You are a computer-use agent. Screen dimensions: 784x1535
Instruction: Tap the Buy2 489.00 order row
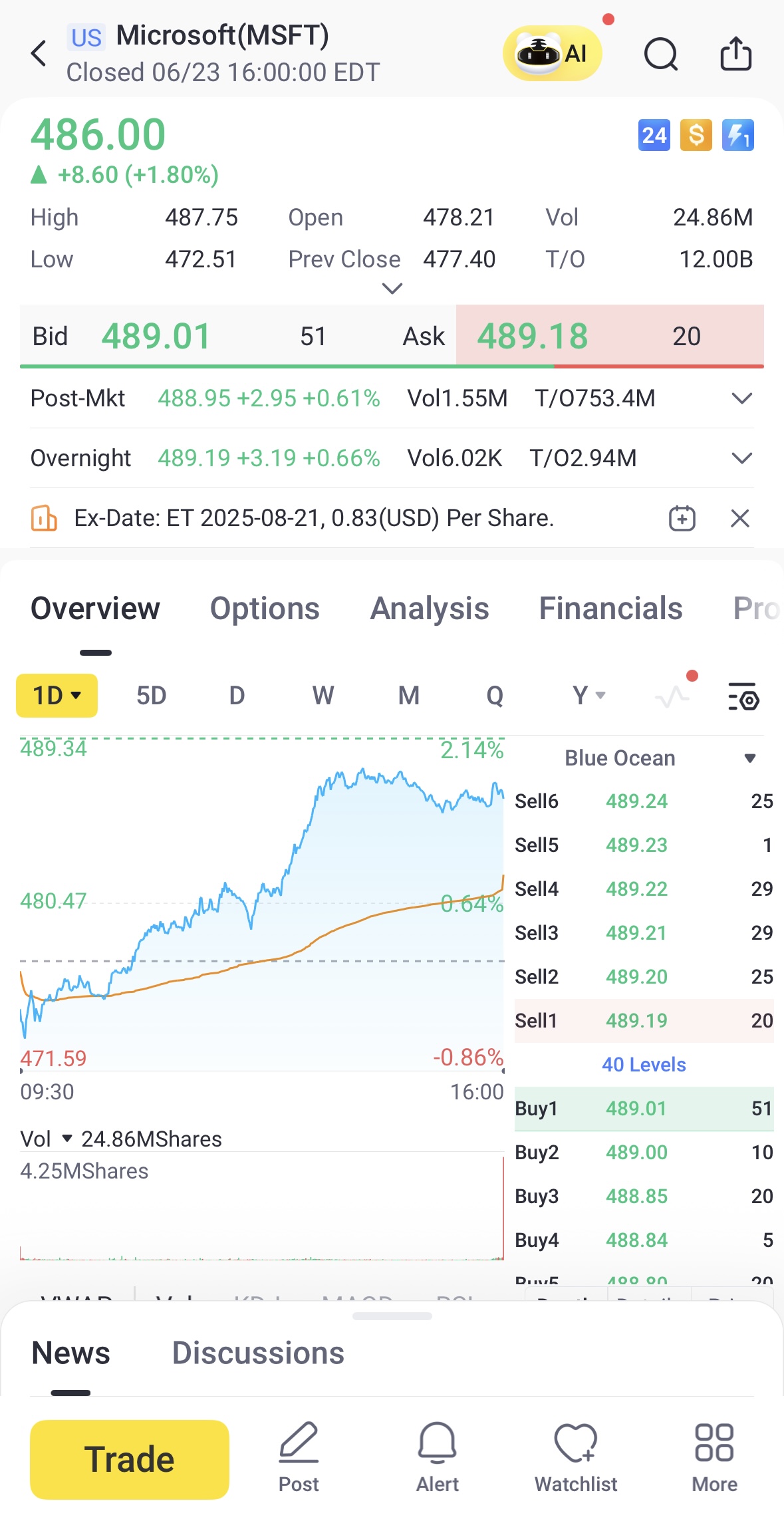(x=644, y=1152)
